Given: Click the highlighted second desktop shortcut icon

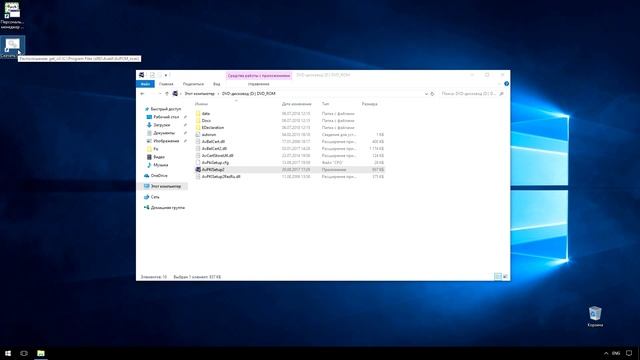Looking at the screenshot, I should coord(12,47).
